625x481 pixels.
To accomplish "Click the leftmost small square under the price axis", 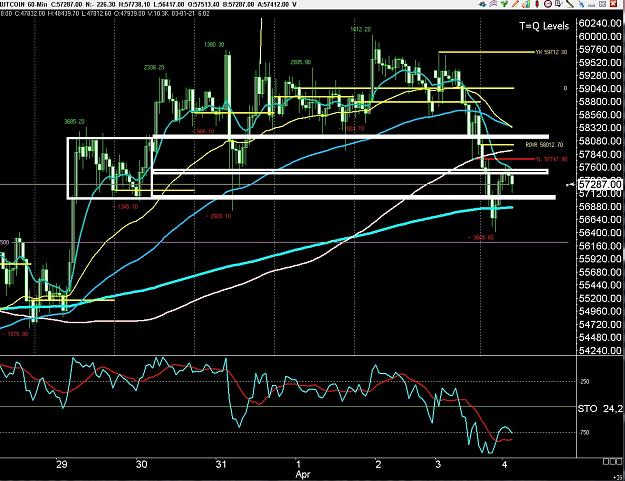I will tap(605, 461).
